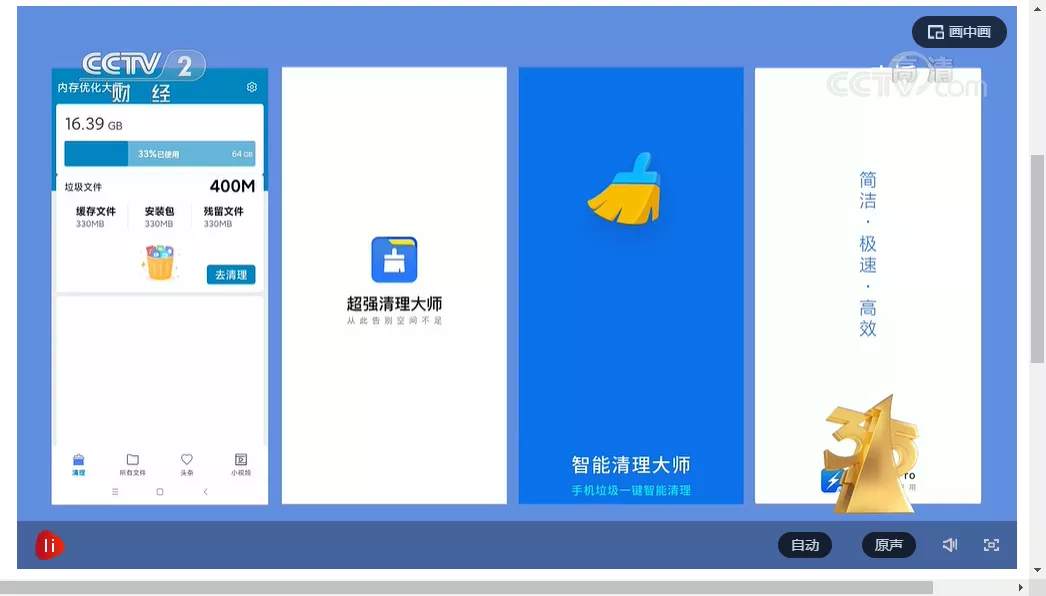Click the 垃圾文件 label
The image size is (1046, 596).
click(x=83, y=187)
